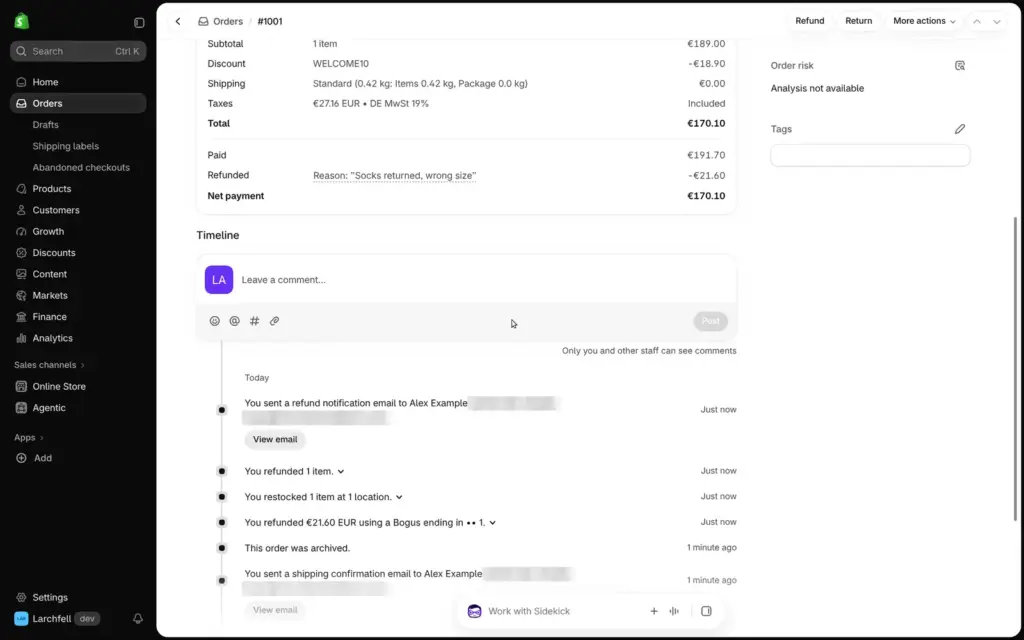This screenshot has width=1024, height=640.
Task: Open the notifications bell
Action: [138, 618]
